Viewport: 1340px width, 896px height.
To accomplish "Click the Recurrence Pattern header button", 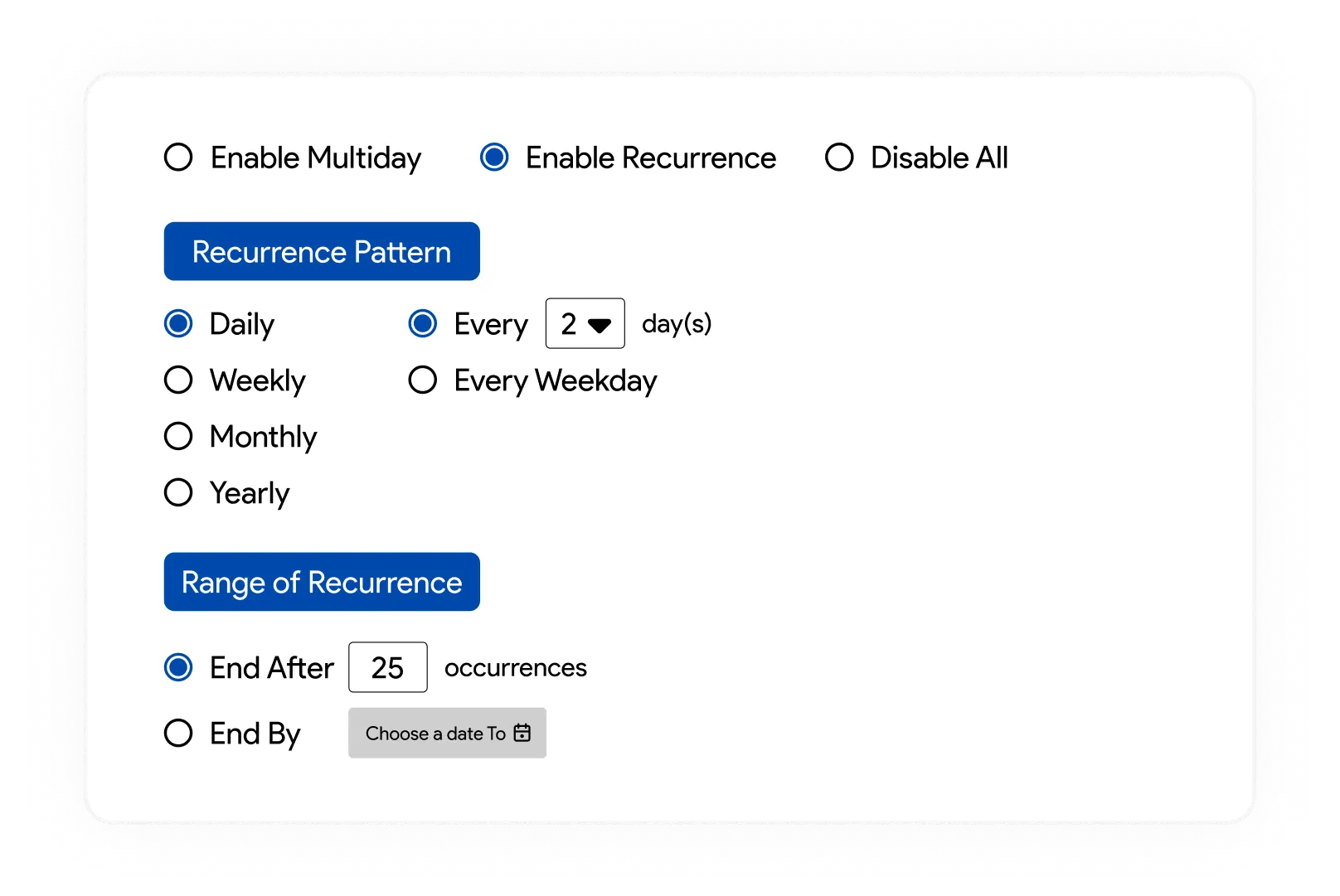I will (322, 251).
